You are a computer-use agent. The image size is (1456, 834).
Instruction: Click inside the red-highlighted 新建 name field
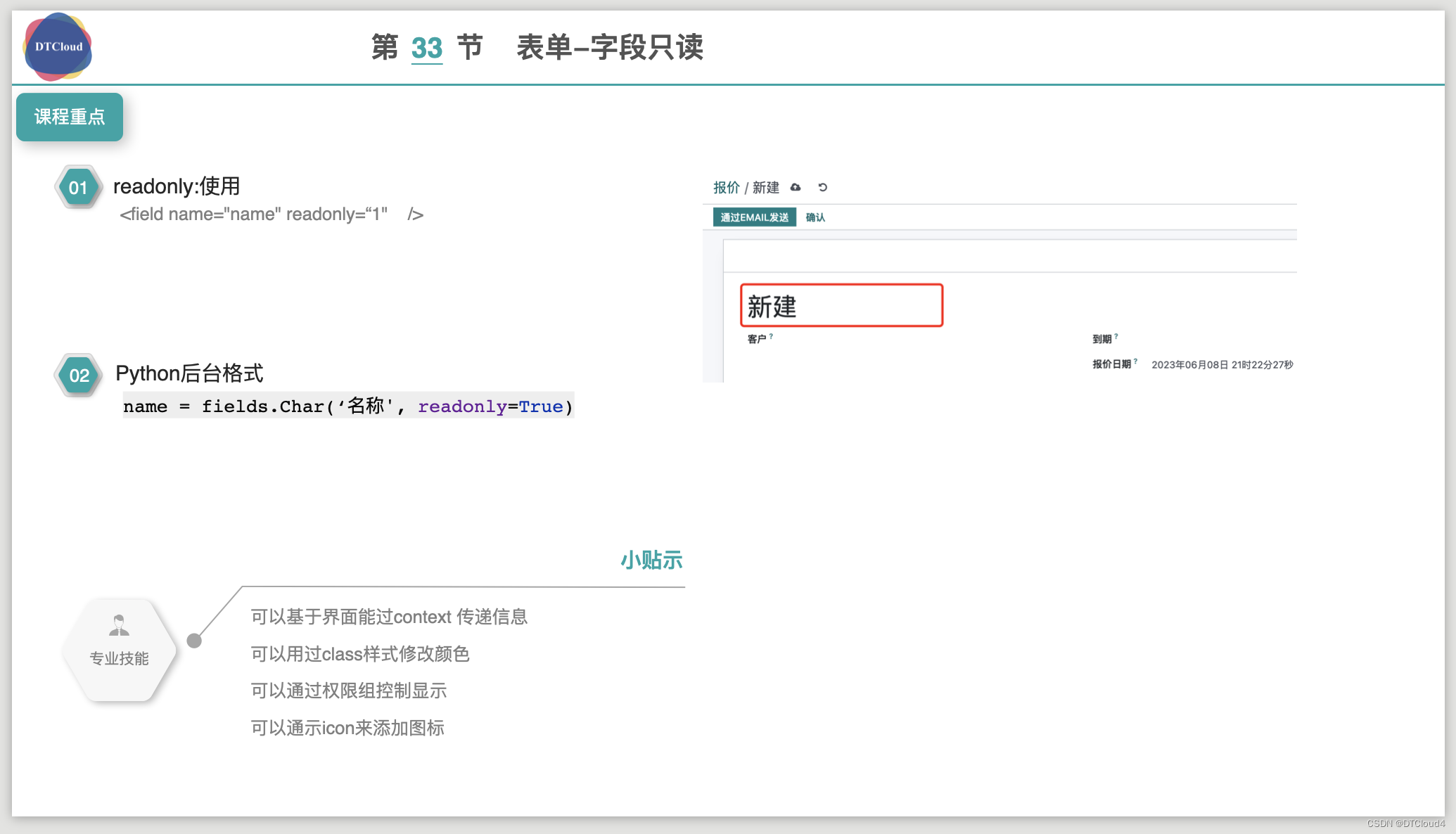click(x=841, y=305)
